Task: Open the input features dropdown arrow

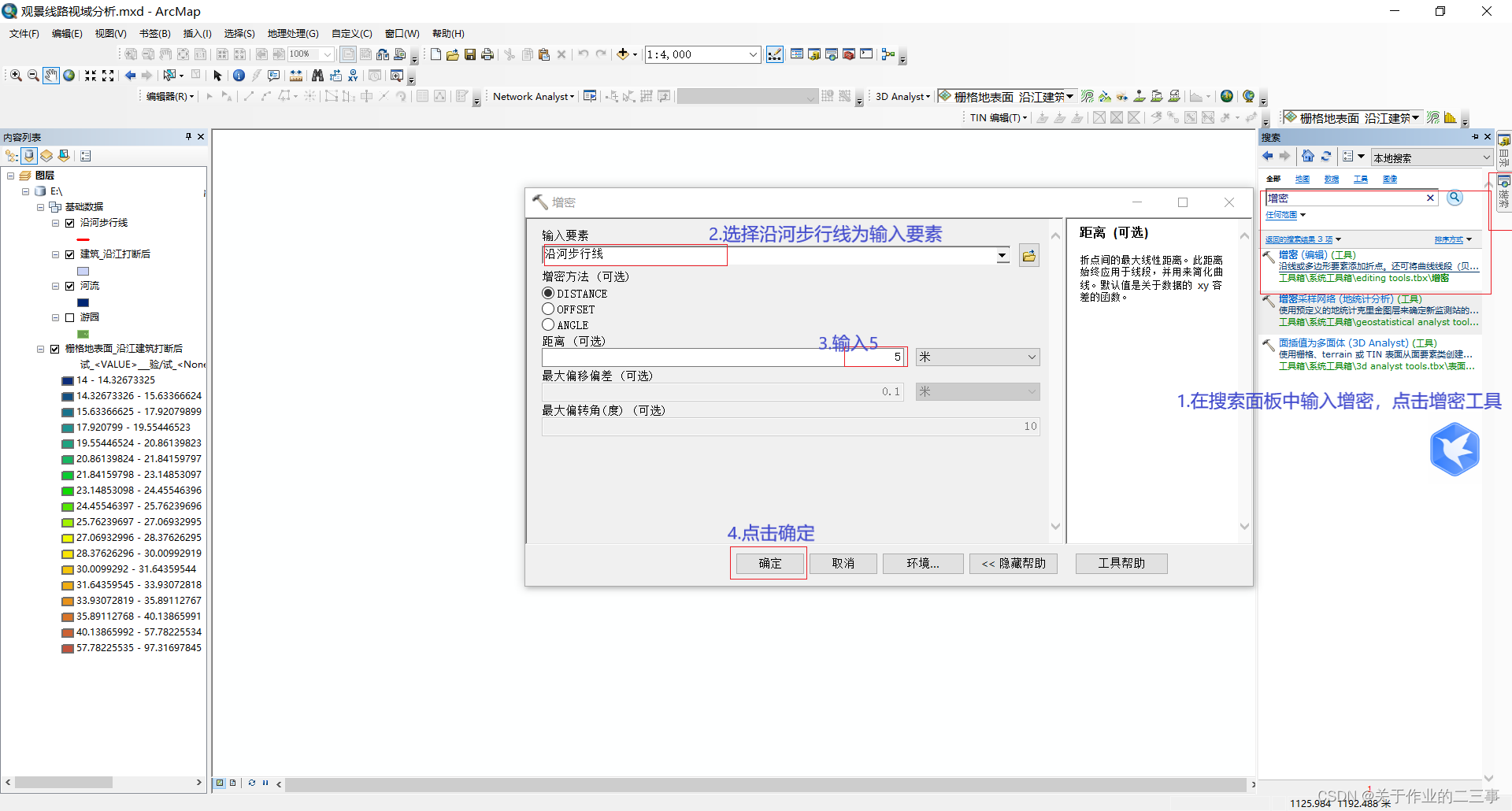Action: tap(1002, 255)
